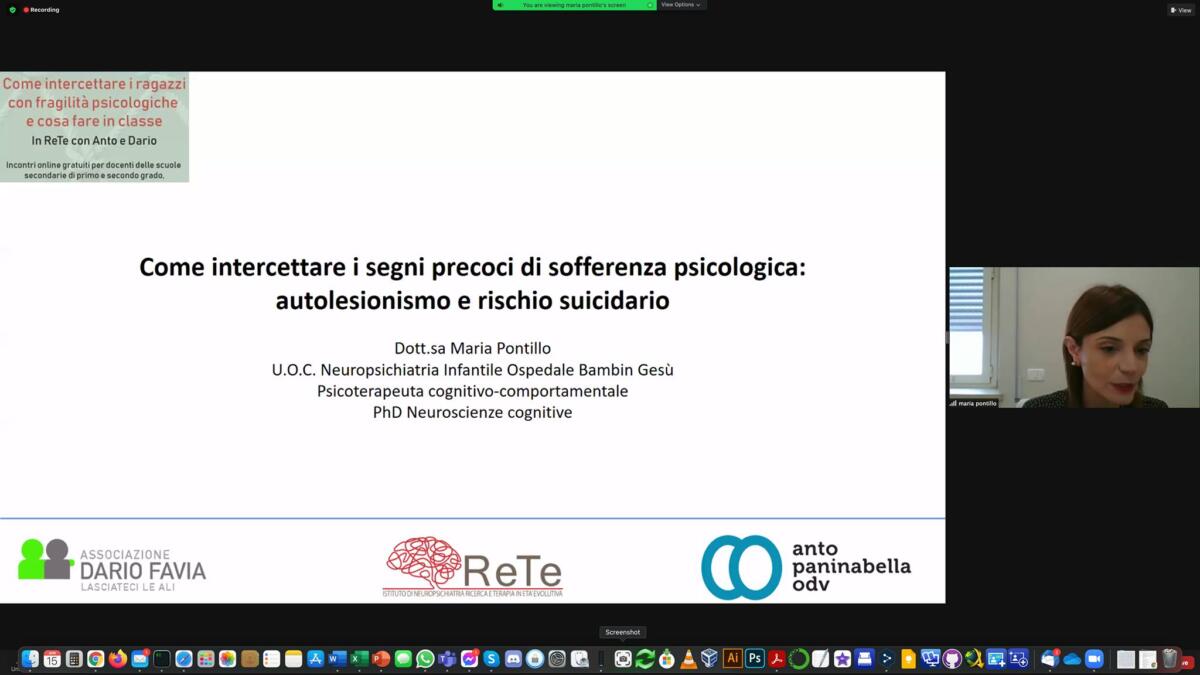
Task: Open Messenger from the Dock
Action: coord(469,659)
